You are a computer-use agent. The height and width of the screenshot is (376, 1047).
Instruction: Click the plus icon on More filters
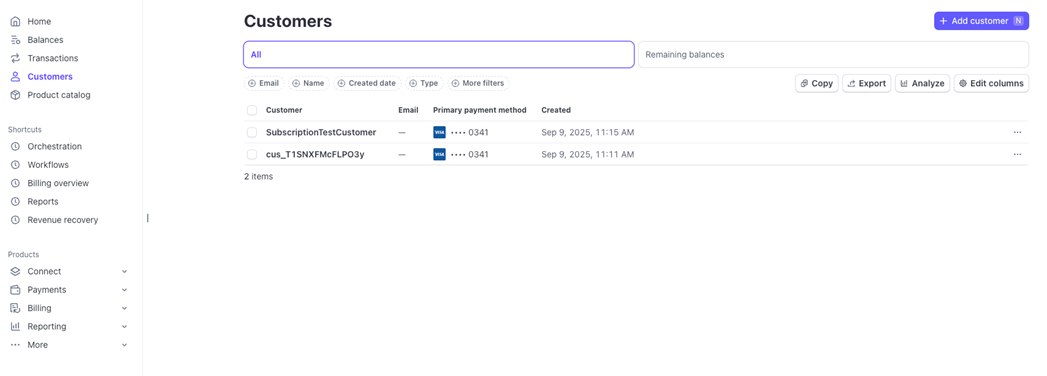455,83
